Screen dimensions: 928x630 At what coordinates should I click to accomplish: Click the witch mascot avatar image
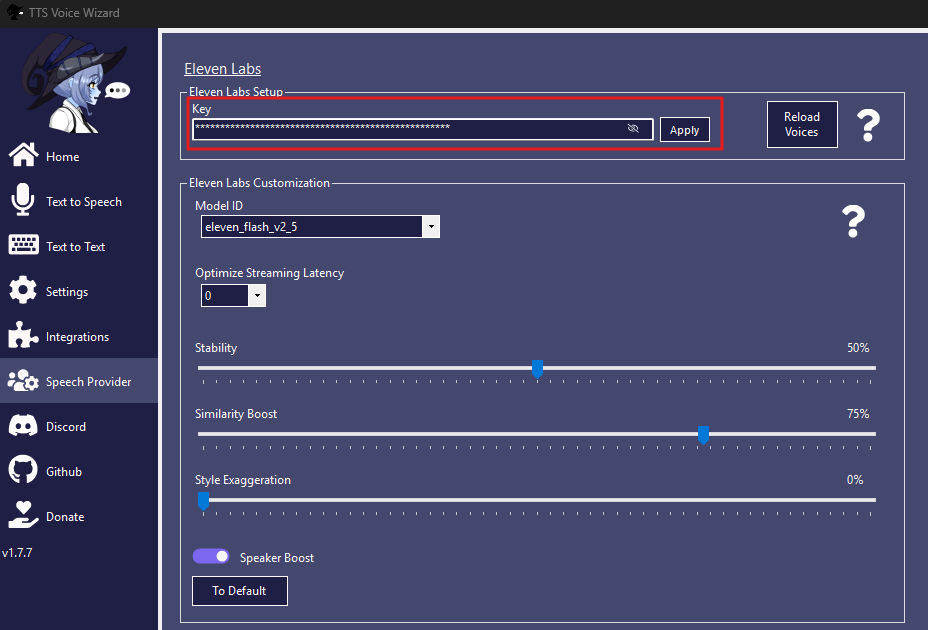[x=76, y=83]
